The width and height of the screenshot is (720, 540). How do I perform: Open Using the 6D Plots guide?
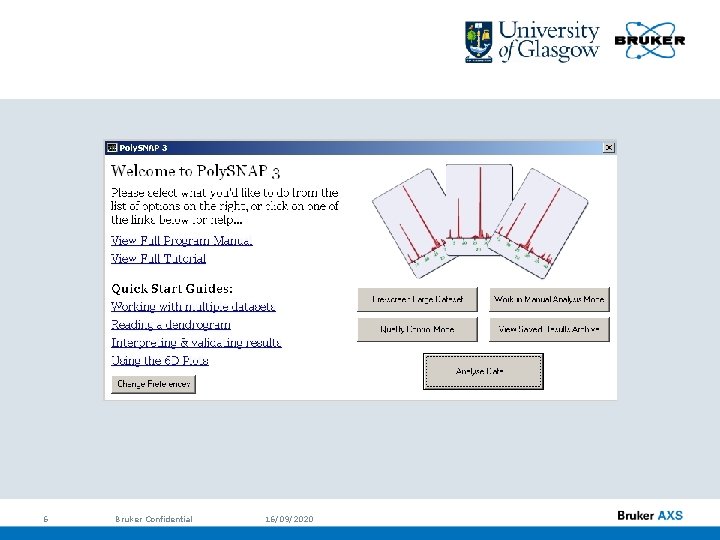coord(160,360)
